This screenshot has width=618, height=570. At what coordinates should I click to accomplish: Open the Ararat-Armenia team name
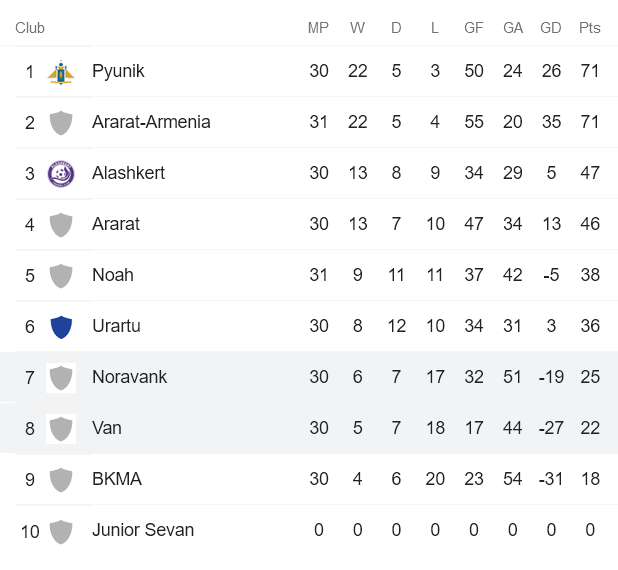(x=151, y=122)
